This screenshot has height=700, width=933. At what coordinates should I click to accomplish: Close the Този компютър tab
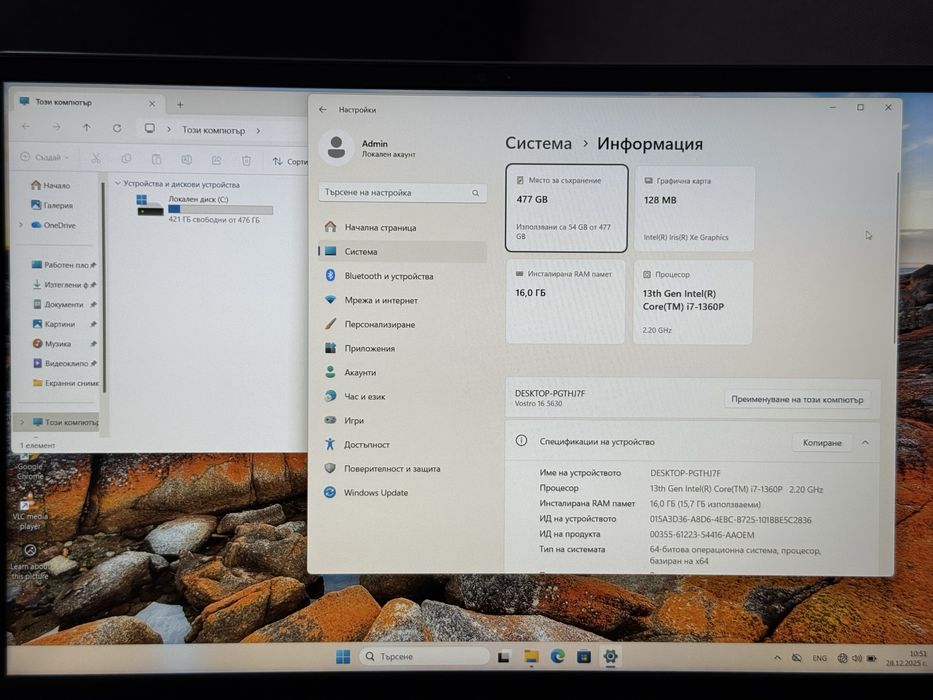[152, 104]
